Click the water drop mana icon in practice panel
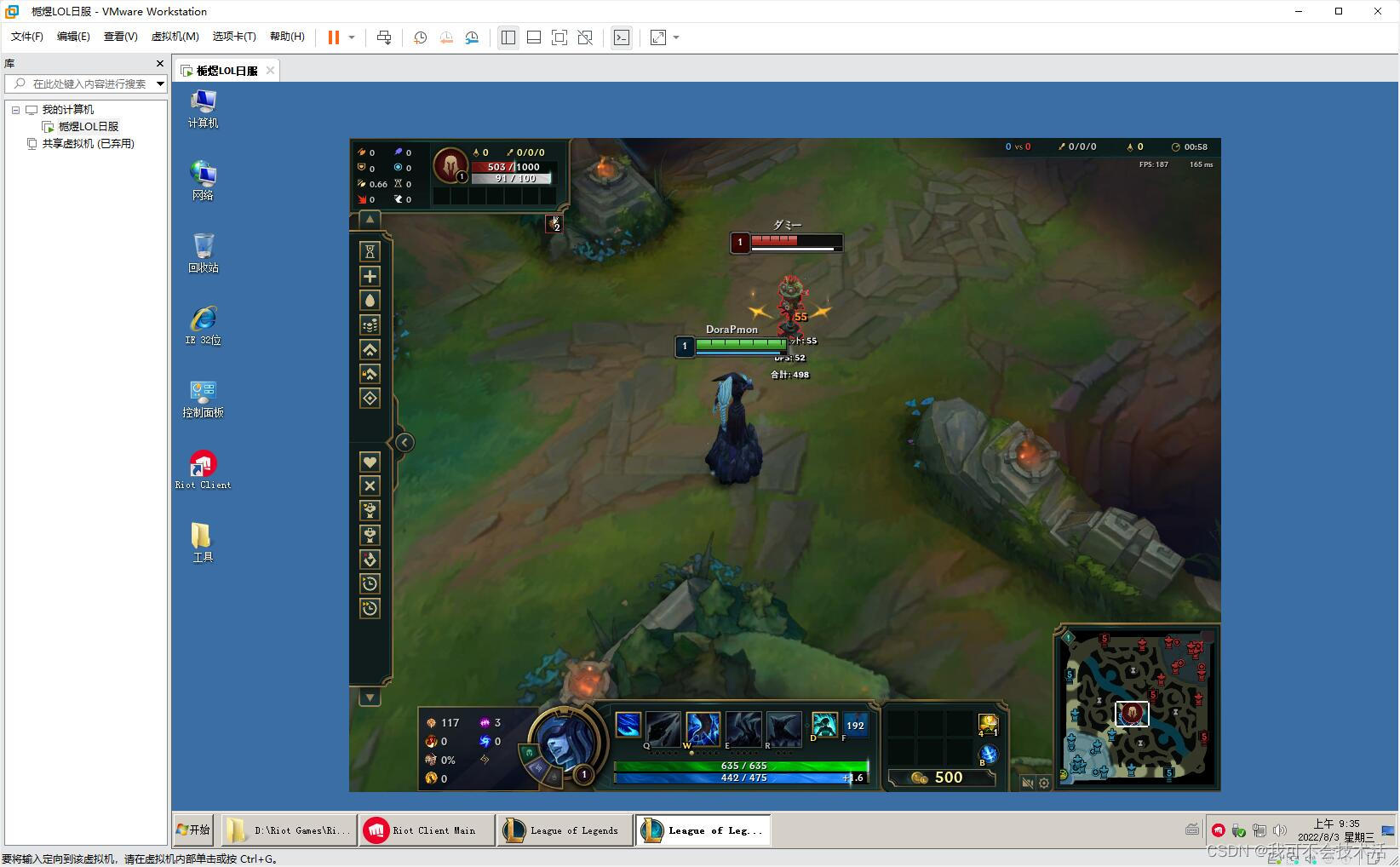 pyautogui.click(x=370, y=301)
